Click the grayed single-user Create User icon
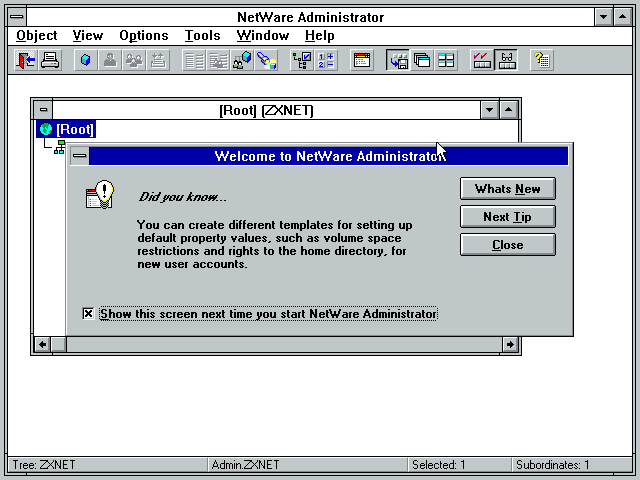The image size is (640, 480). tap(110, 60)
